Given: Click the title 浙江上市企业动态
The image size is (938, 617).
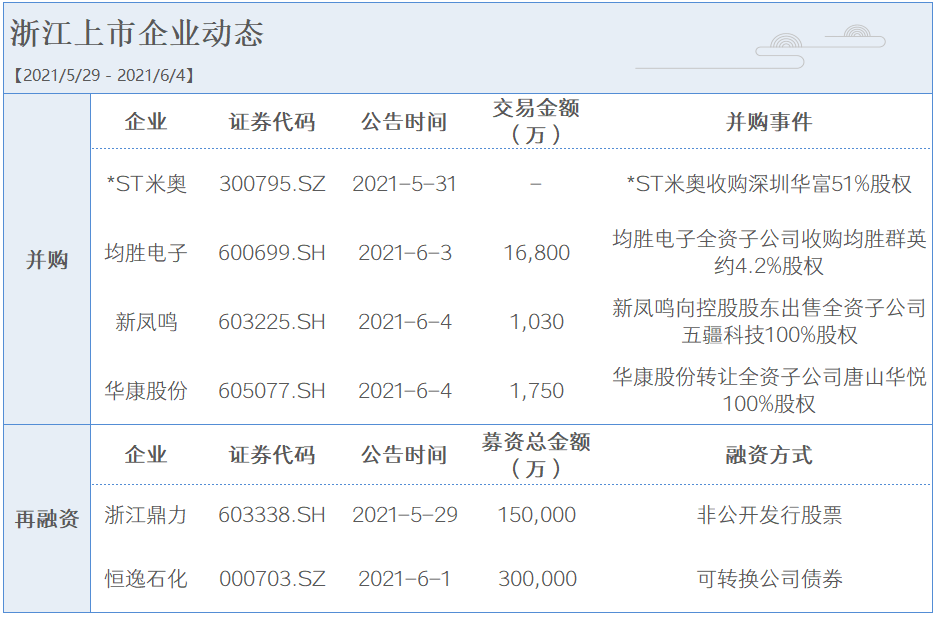Looking at the screenshot, I should tap(137, 33).
